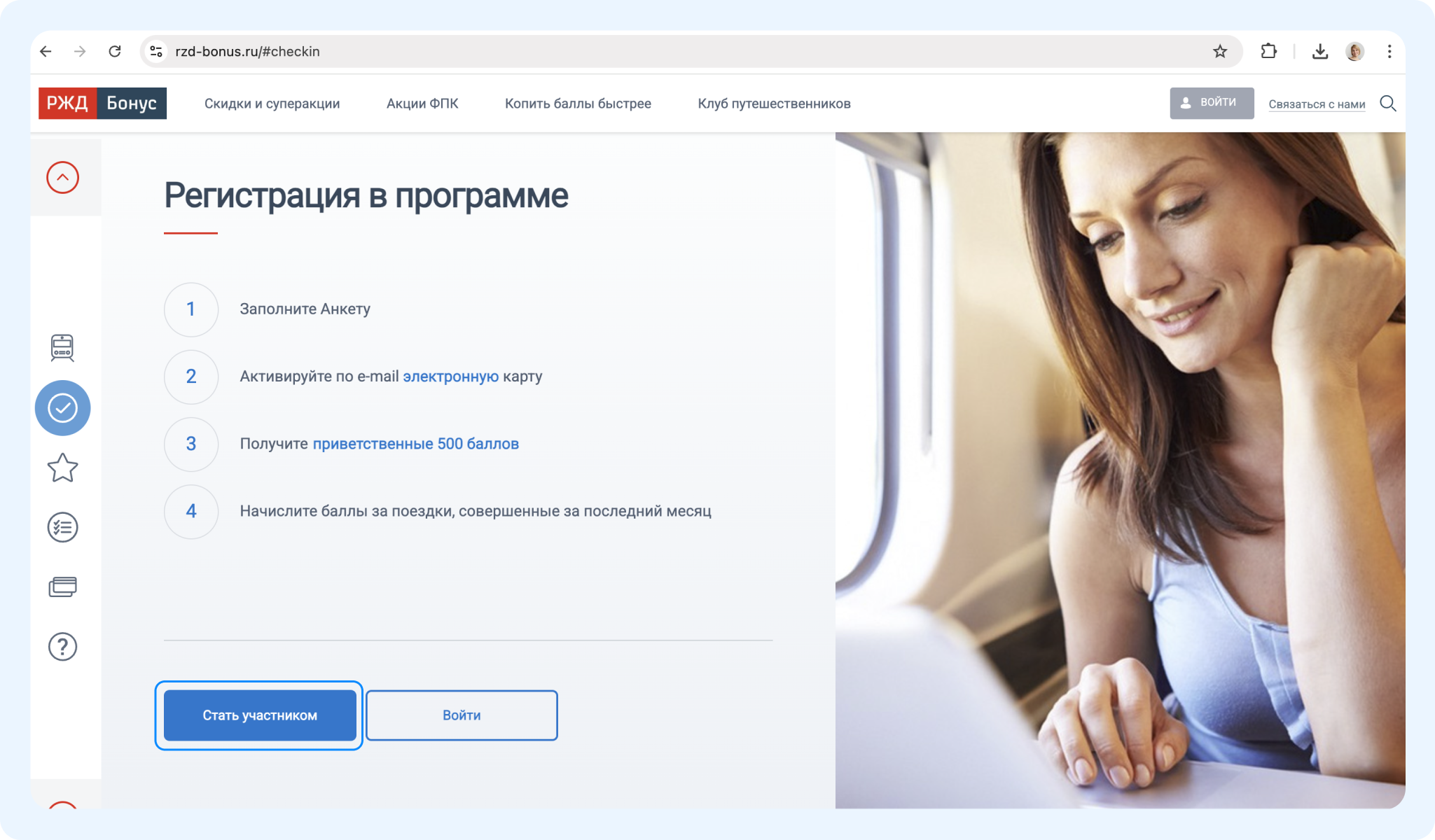Click the address bar URL field
1435x840 pixels.
click(x=630, y=51)
